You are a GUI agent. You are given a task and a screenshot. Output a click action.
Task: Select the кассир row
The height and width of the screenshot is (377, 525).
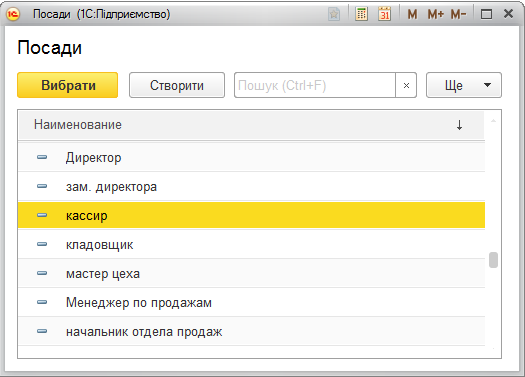tap(251, 215)
